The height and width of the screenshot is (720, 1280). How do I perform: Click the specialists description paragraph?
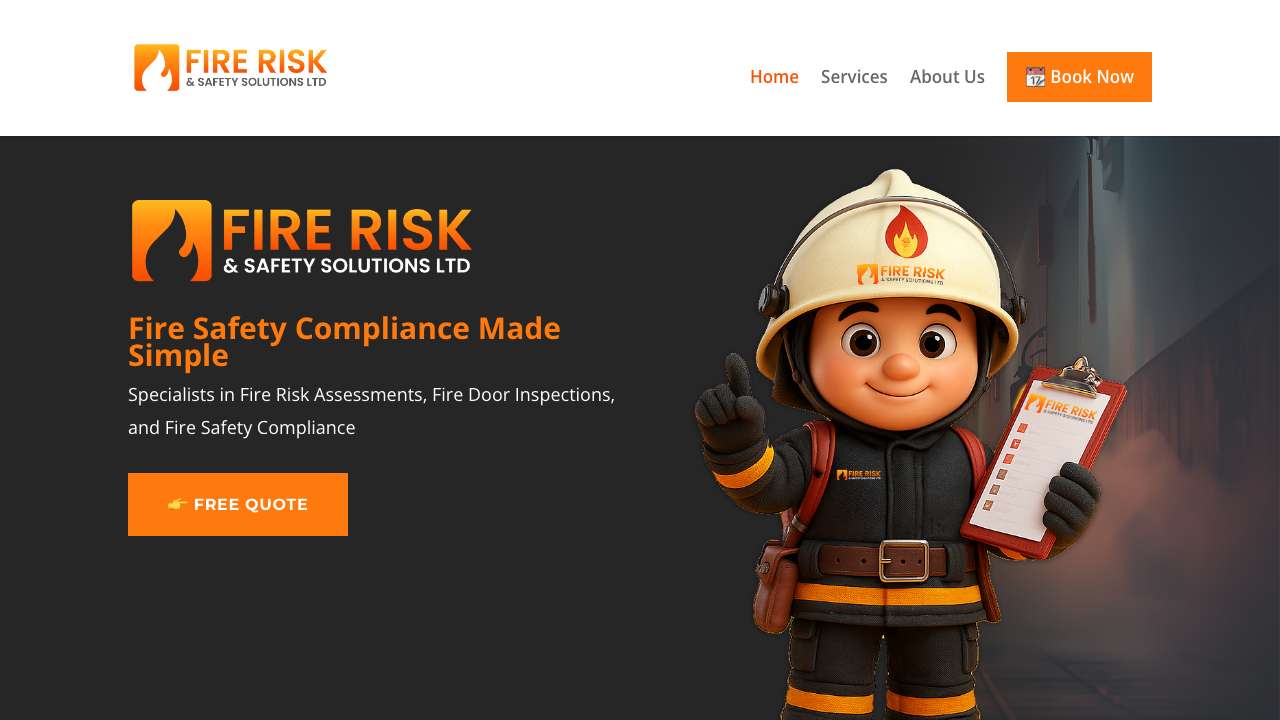(x=372, y=411)
